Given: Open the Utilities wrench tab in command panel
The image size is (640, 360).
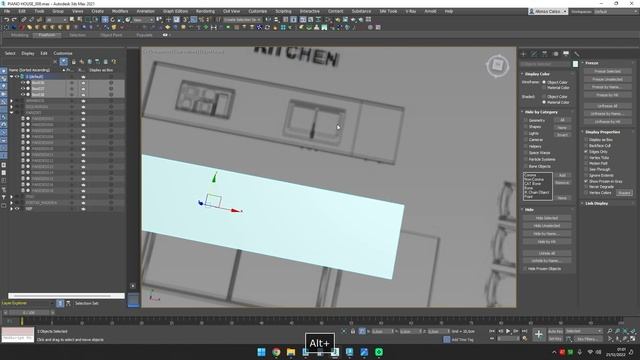Looking at the screenshot, I should point(576,54).
